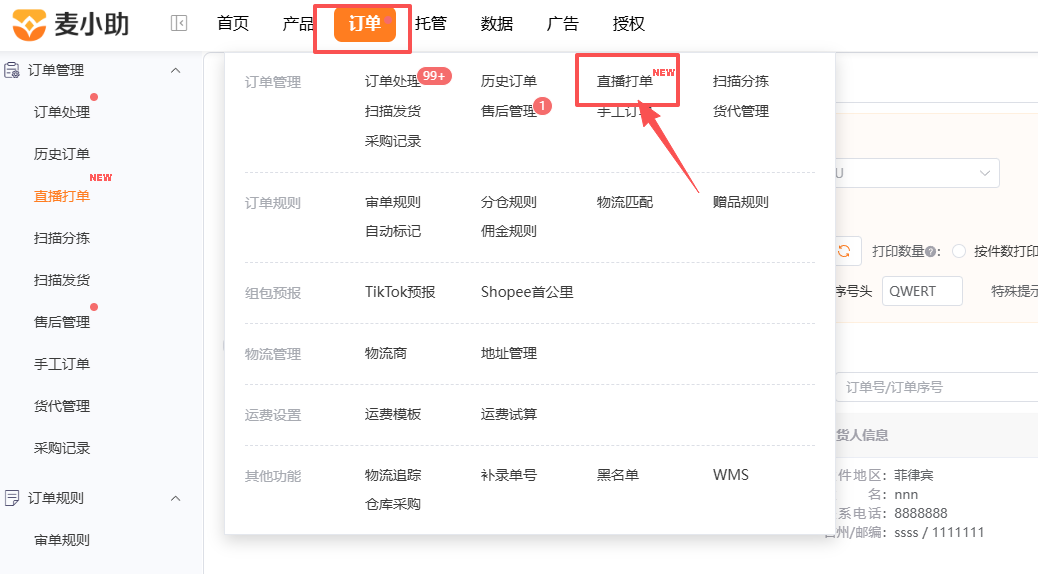Select 扫描发货 in the left sidebar
The image size is (1038, 574).
pos(62,280)
